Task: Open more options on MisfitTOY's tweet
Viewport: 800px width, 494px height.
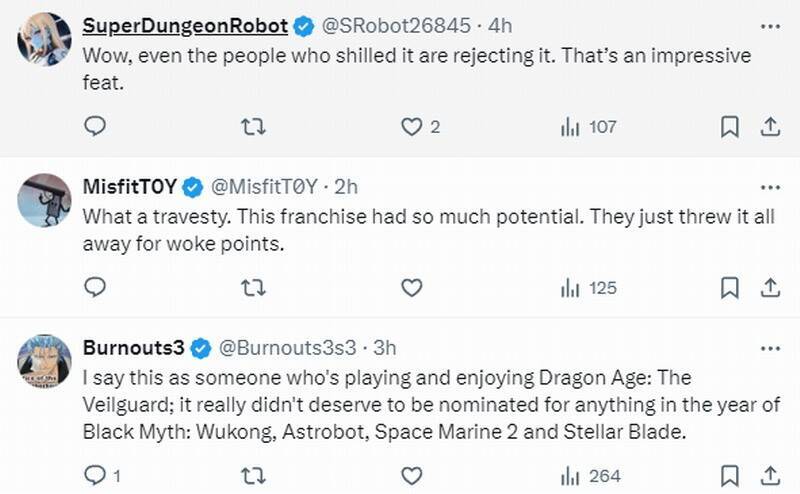Action: [x=769, y=186]
